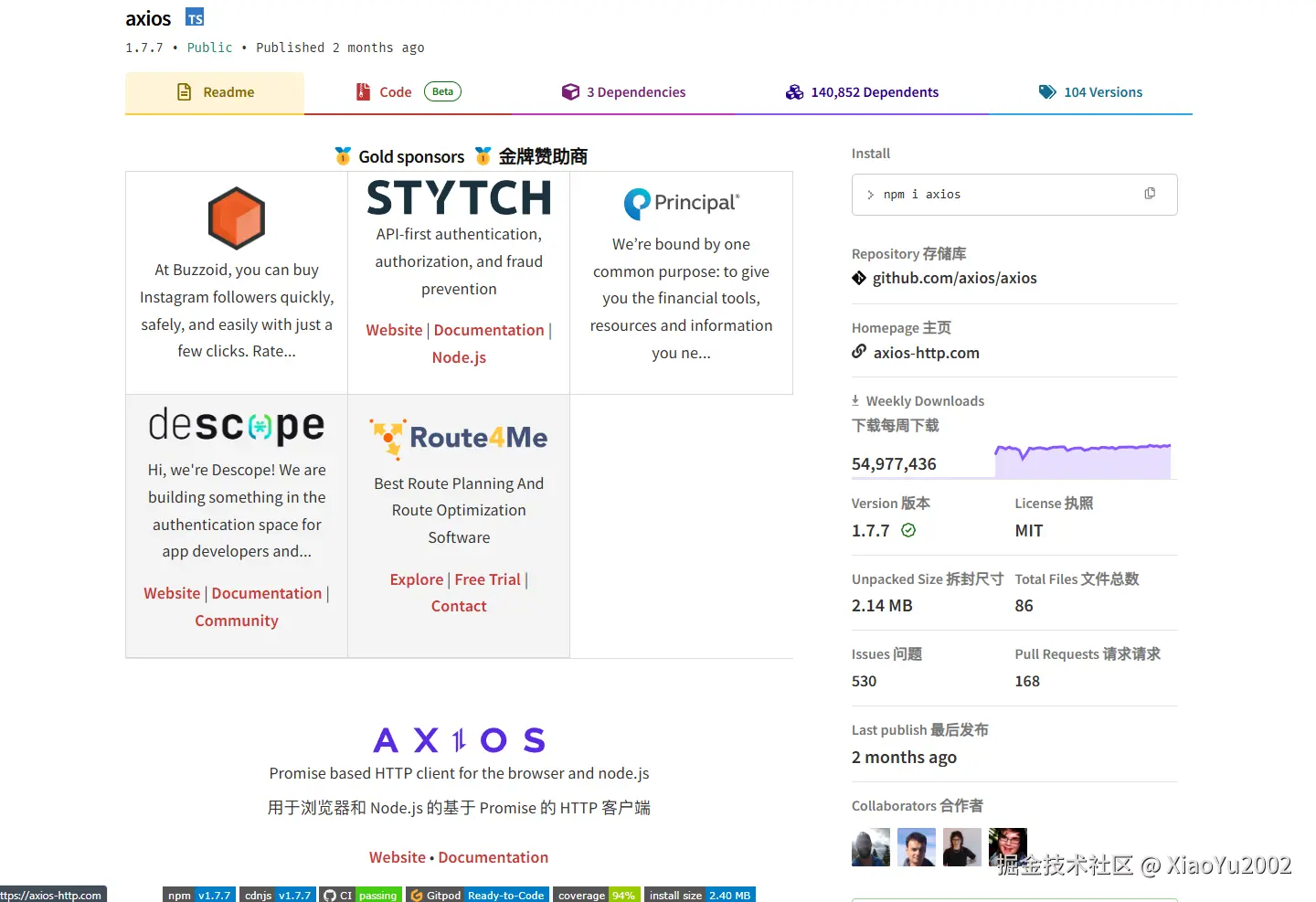The width and height of the screenshot is (1316, 902).
Task: Click Route4Me Explore link
Action: 416,579
